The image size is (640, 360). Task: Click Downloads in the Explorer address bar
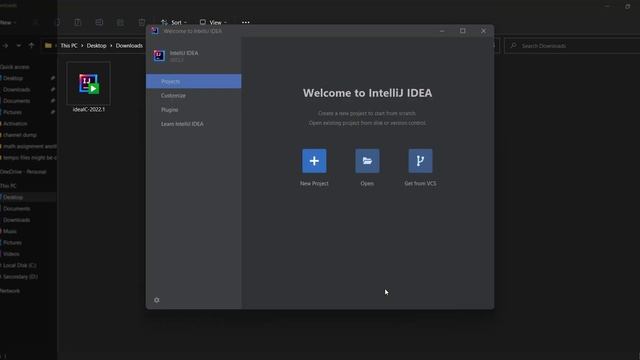point(129,46)
